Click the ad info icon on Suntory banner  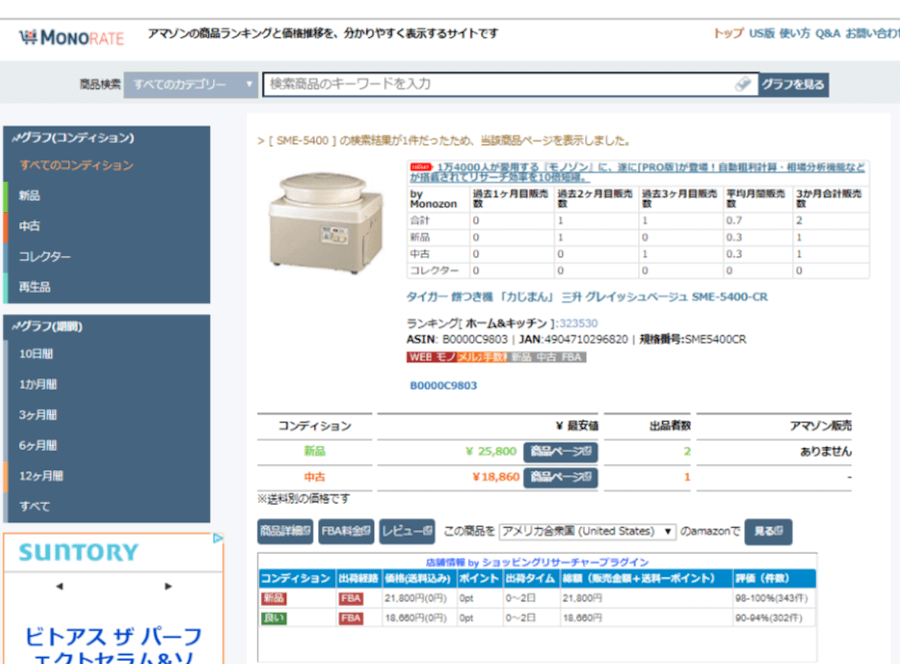(218, 538)
